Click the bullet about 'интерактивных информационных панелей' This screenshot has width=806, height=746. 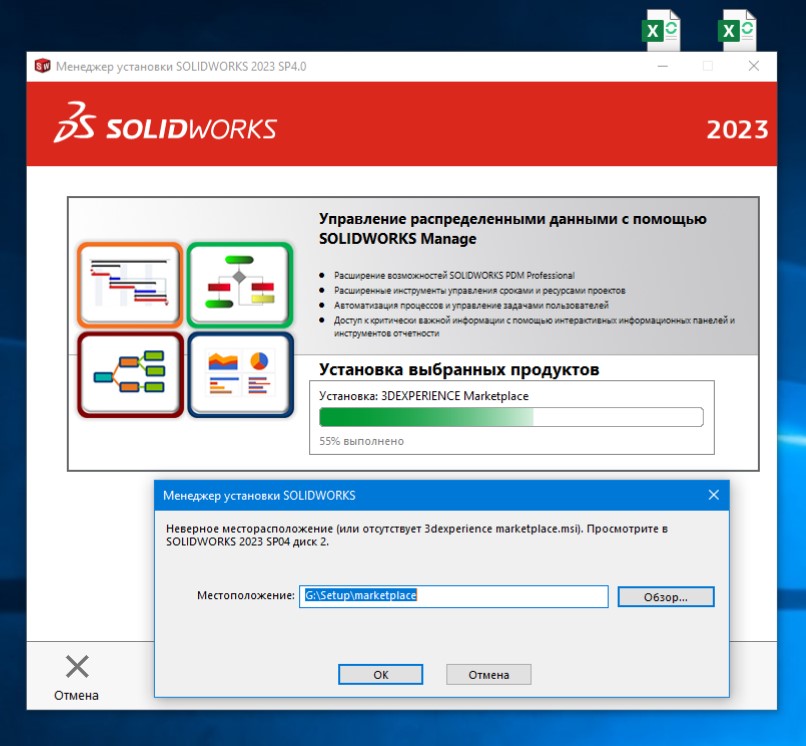point(534,326)
